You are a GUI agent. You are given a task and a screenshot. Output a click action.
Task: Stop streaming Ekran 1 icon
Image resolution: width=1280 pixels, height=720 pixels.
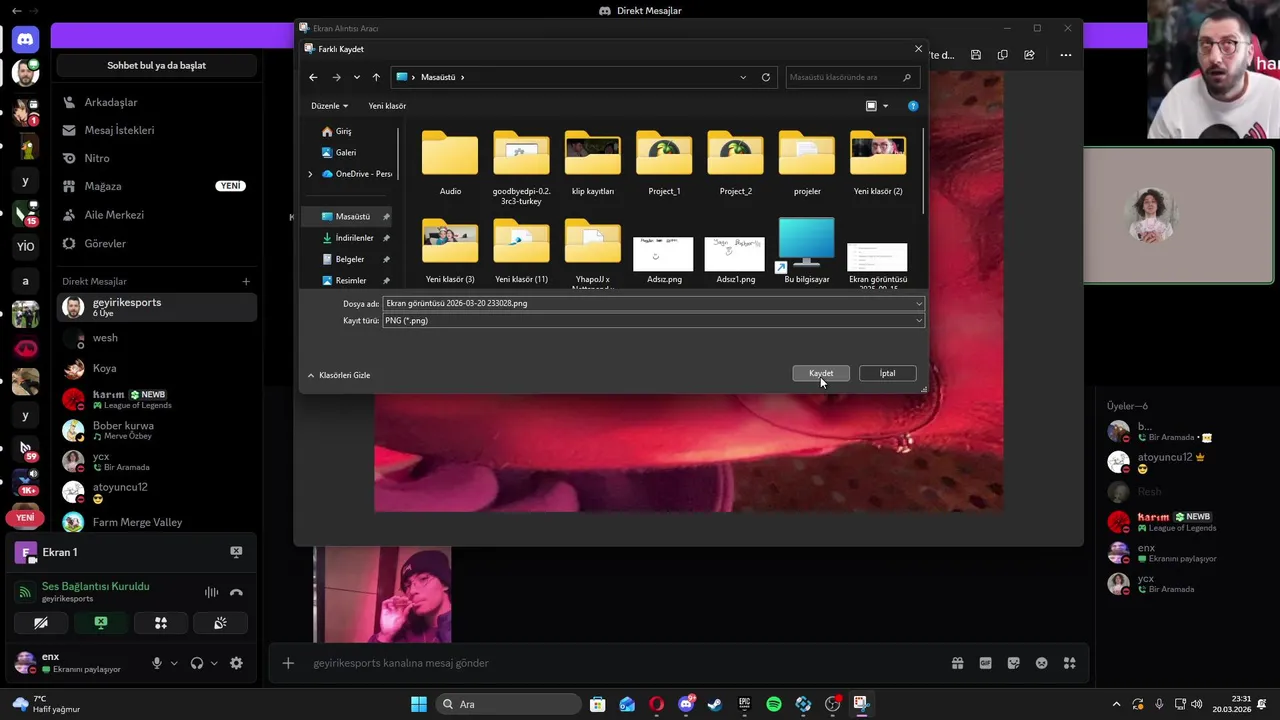(x=236, y=552)
